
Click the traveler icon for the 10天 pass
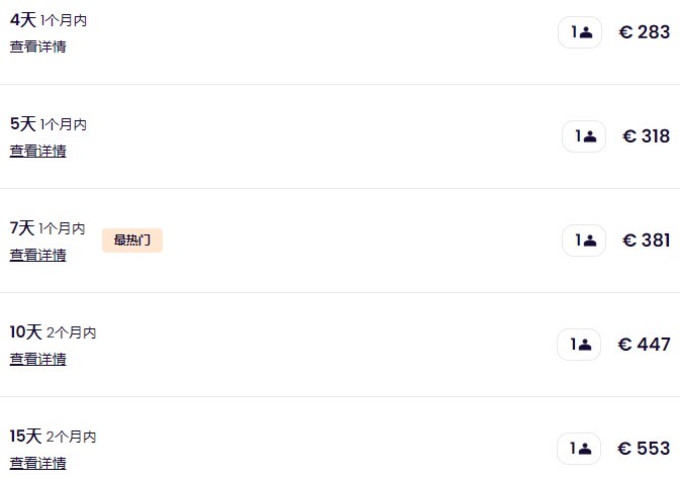[579, 344]
